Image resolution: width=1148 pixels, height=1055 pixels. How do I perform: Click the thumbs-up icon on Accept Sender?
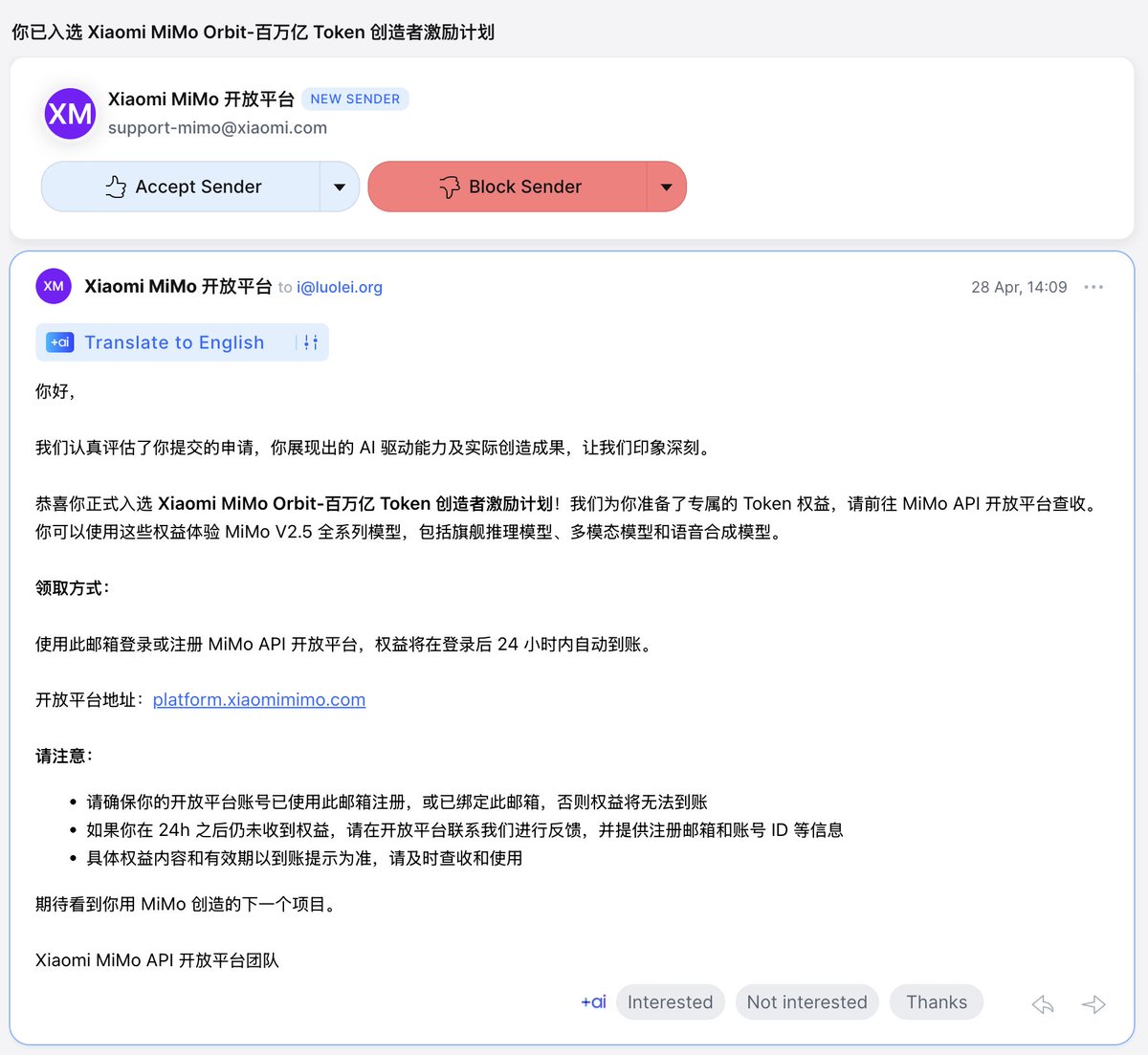tap(116, 187)
